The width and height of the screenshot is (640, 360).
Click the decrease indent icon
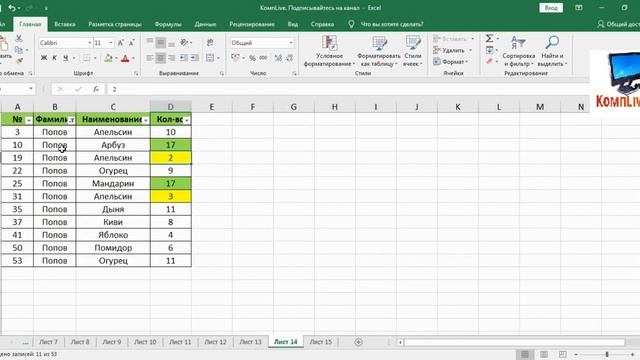pyautogui.click(x=184, y=58)
